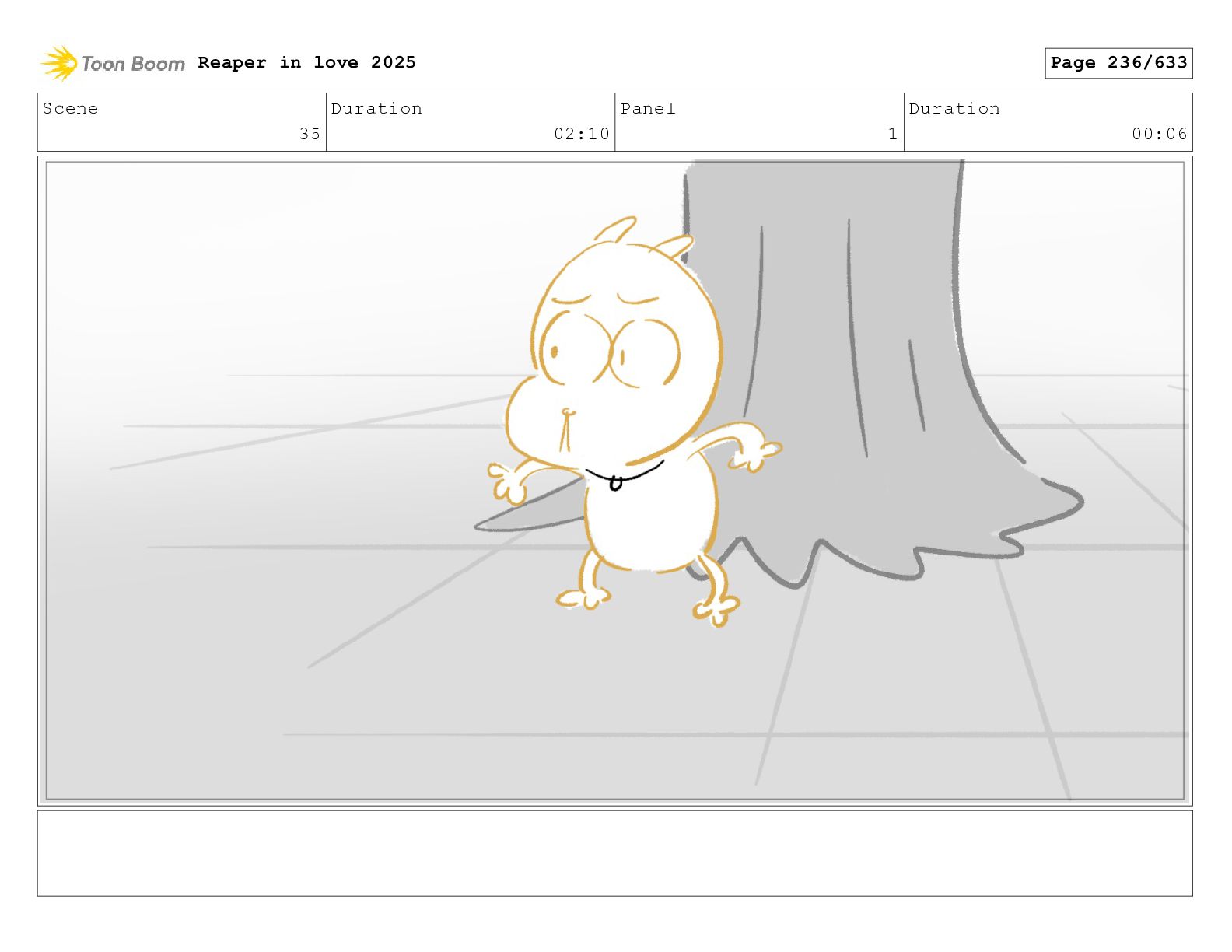The image size is (1232, 952).
Task: Click the empty notes box below the panel
Action: pos(615,853)
